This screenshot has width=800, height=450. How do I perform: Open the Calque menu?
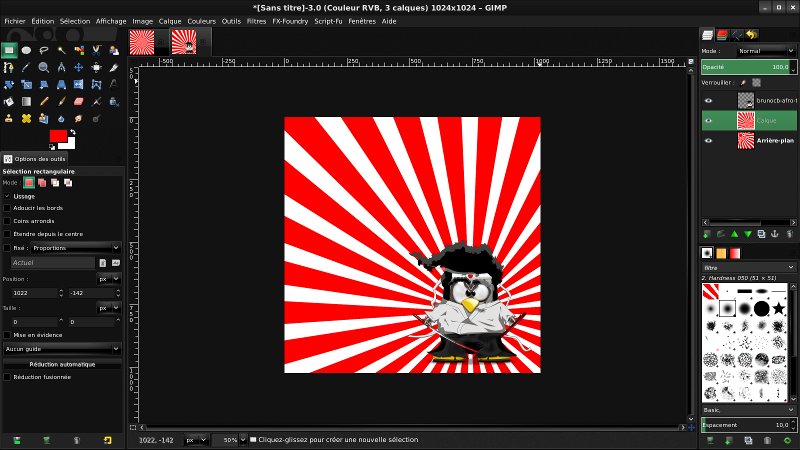click(x=170, y=21)
